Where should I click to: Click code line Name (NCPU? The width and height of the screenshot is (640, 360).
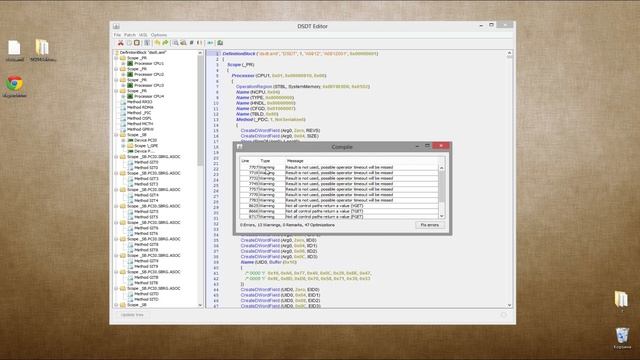click(258, 92)
